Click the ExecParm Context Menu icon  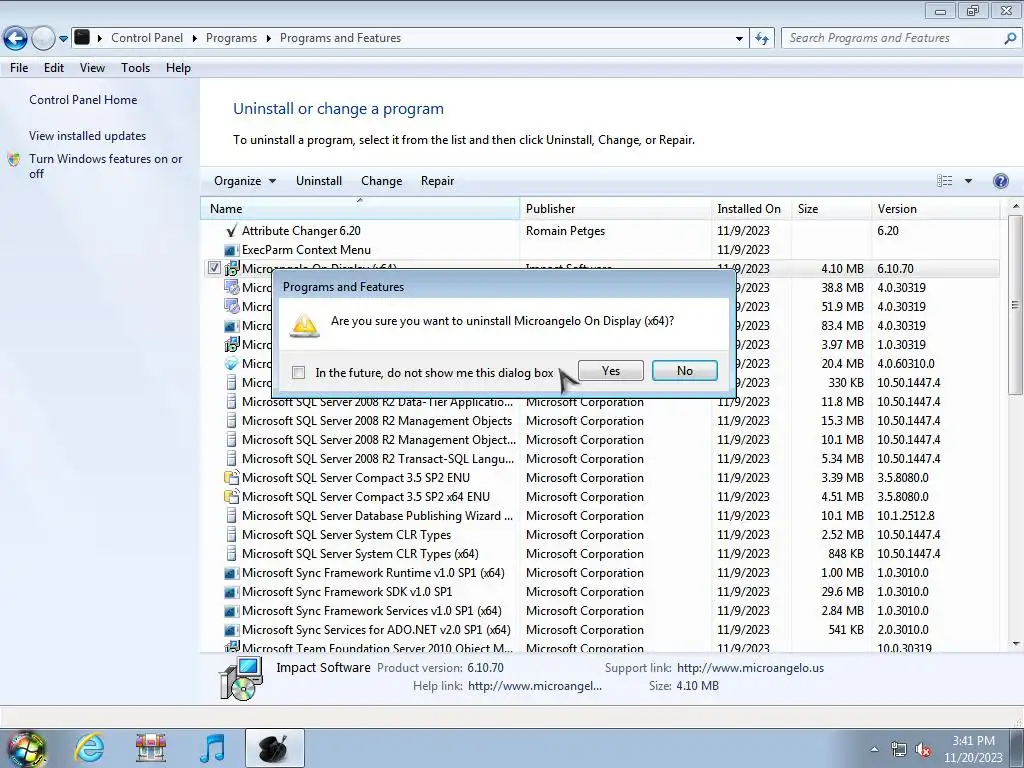pos(231,250)
